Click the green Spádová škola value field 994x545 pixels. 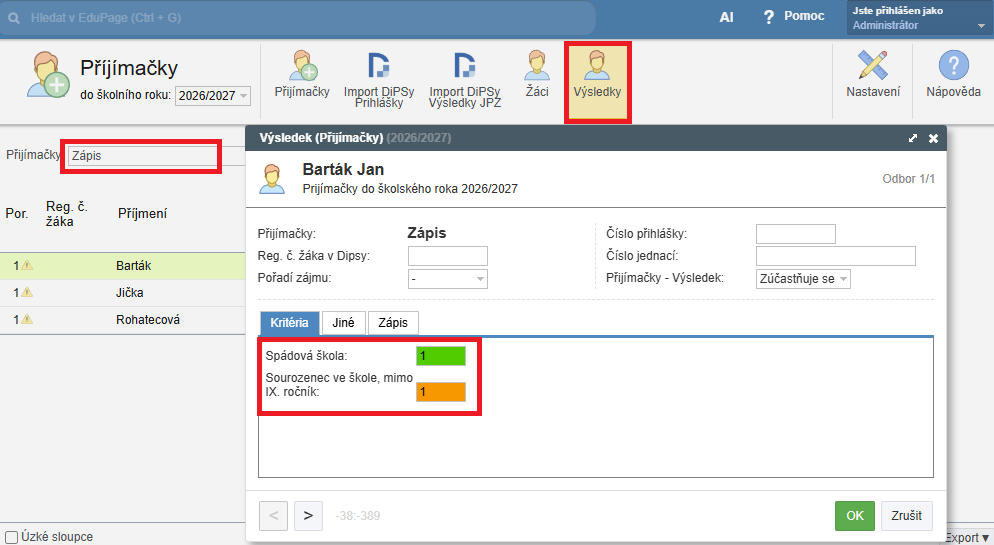coord(441,356)
